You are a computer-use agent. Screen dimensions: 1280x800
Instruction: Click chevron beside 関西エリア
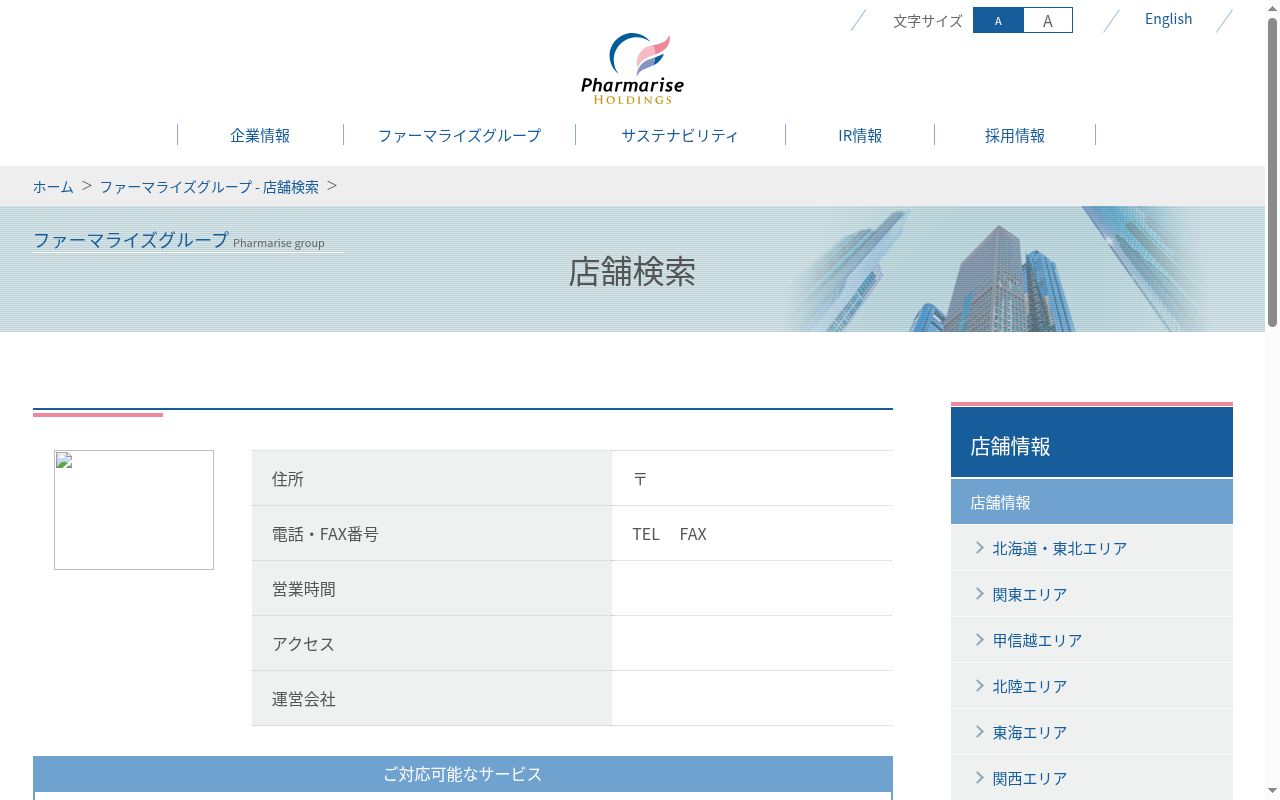(x=980, y=778)
